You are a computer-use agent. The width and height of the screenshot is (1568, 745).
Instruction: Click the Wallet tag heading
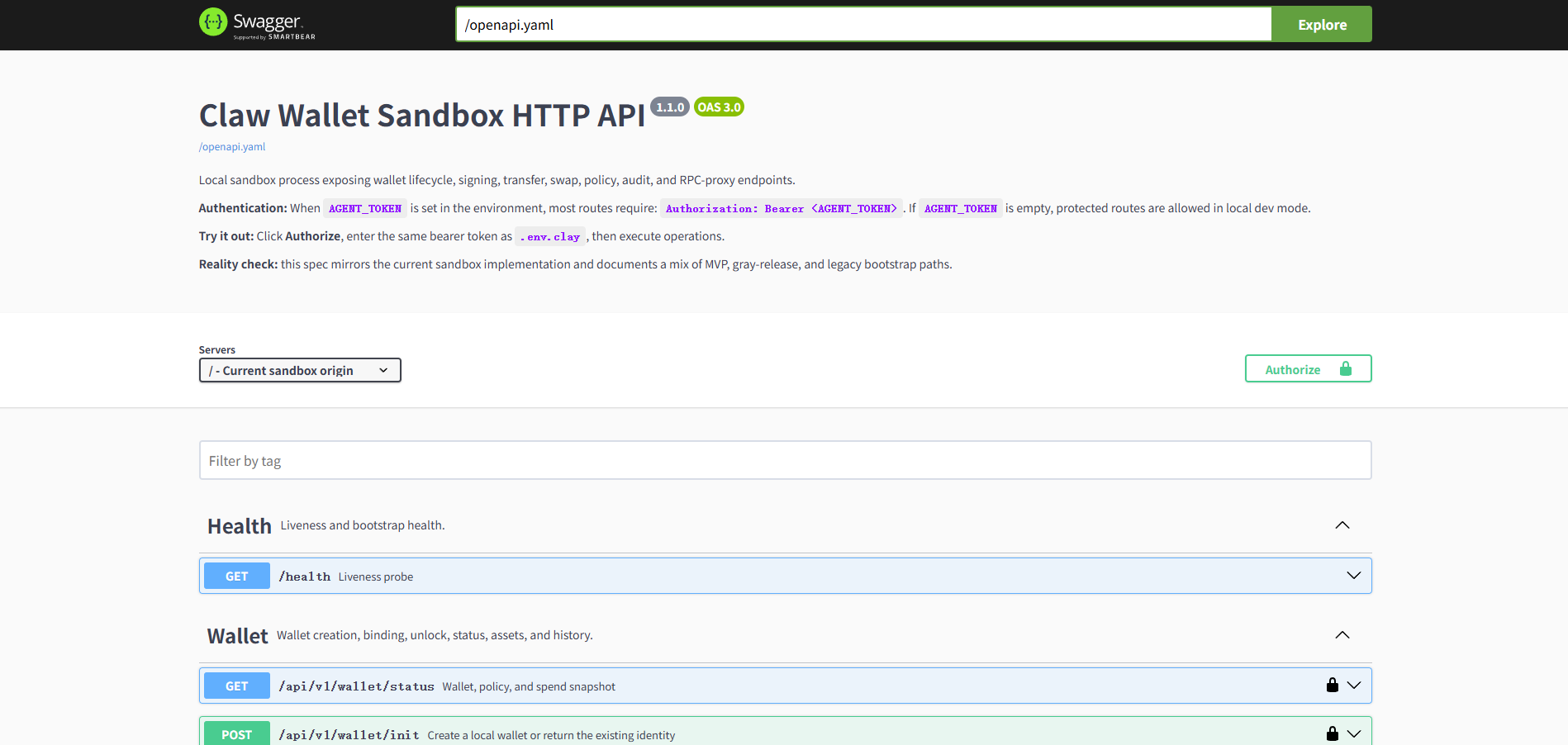(238, 636)
